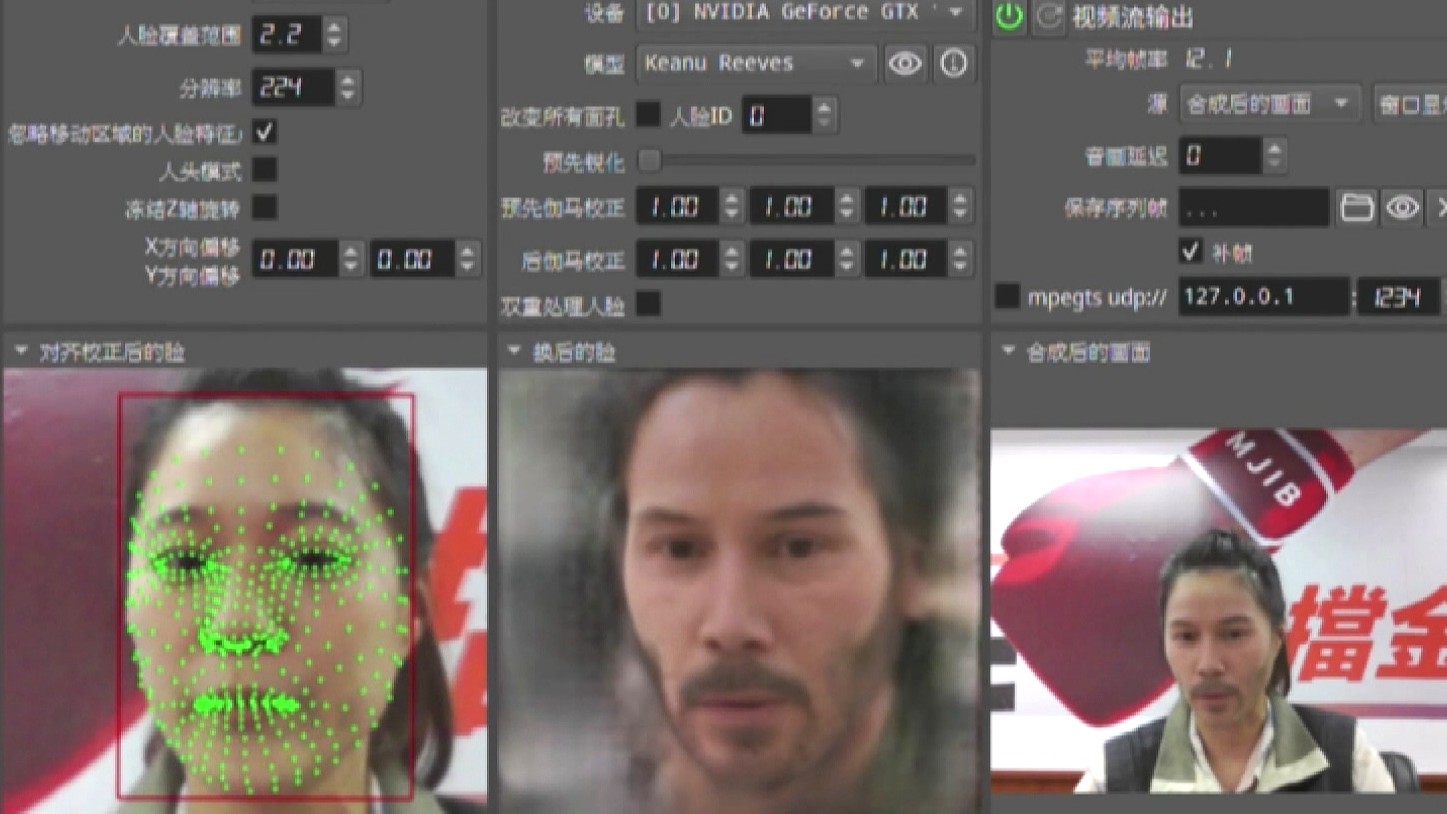Click the 窗口显示 button

(x=1410, y=104)
